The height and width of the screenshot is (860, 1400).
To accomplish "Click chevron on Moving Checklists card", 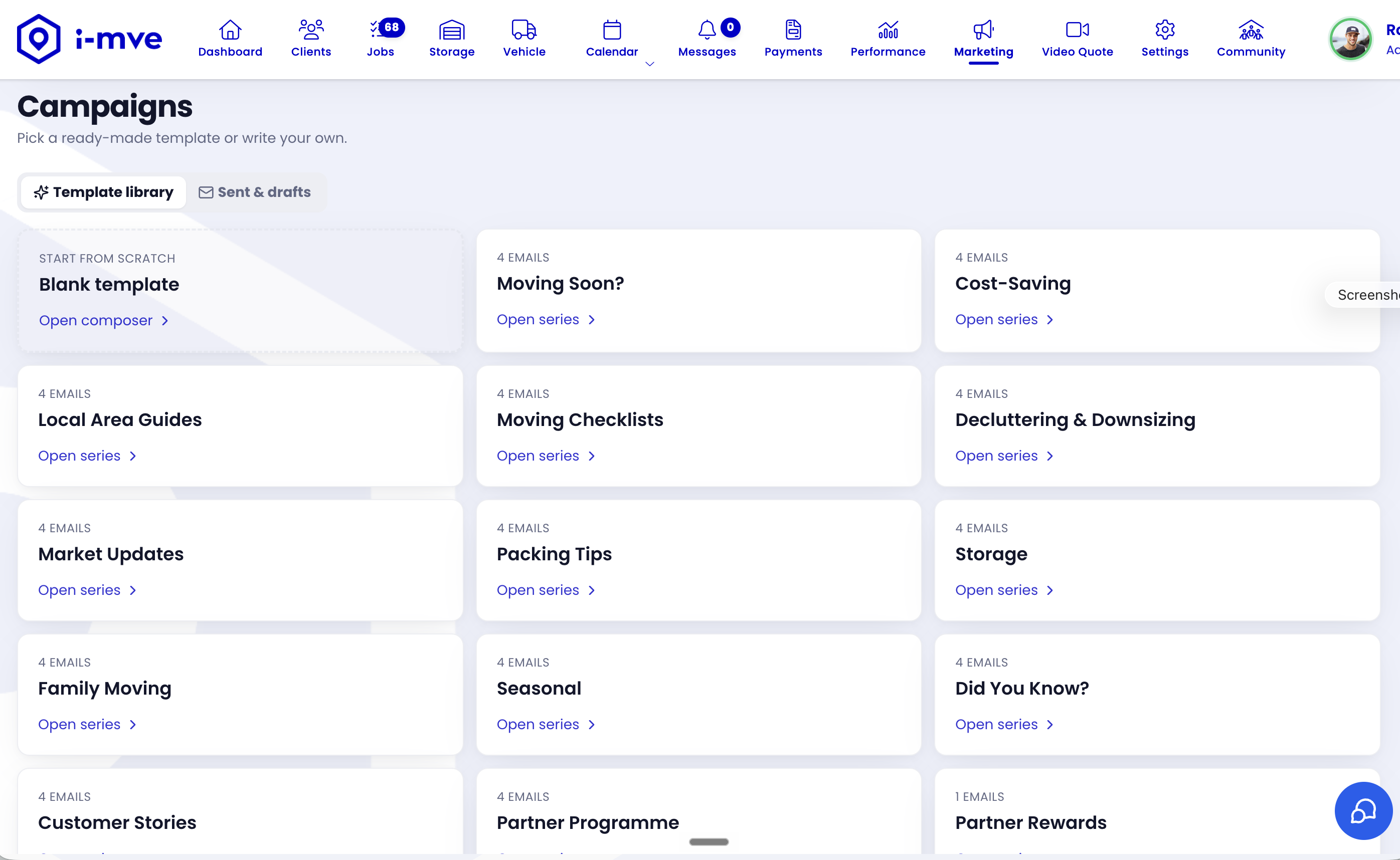I will tap(591, 456).
